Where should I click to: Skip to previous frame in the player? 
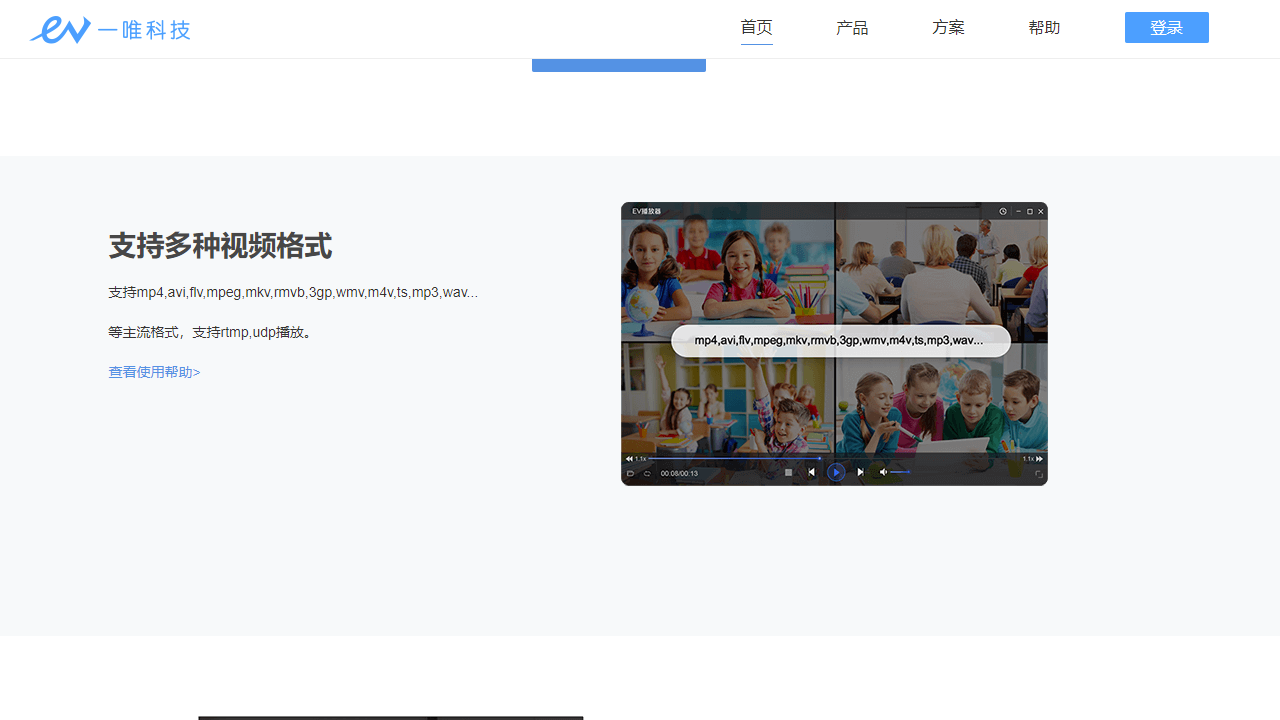point(811,472)
